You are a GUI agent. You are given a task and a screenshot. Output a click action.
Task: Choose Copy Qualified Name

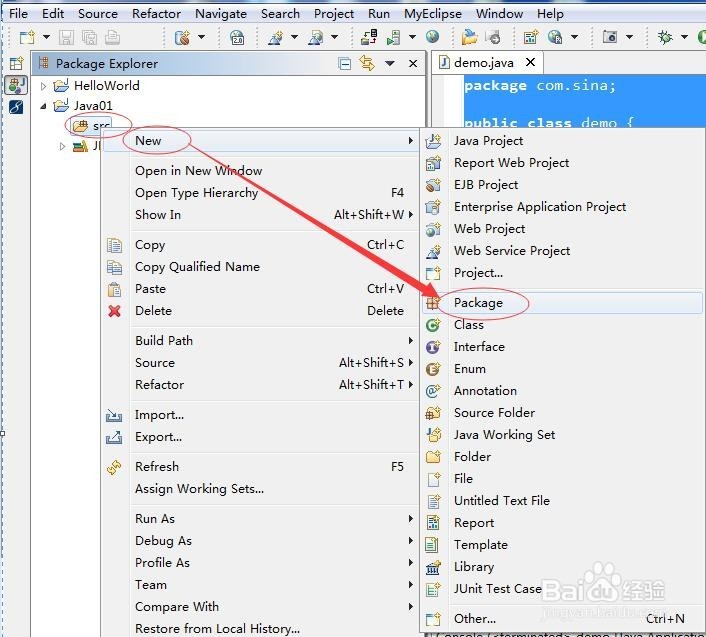click(261, 267)
